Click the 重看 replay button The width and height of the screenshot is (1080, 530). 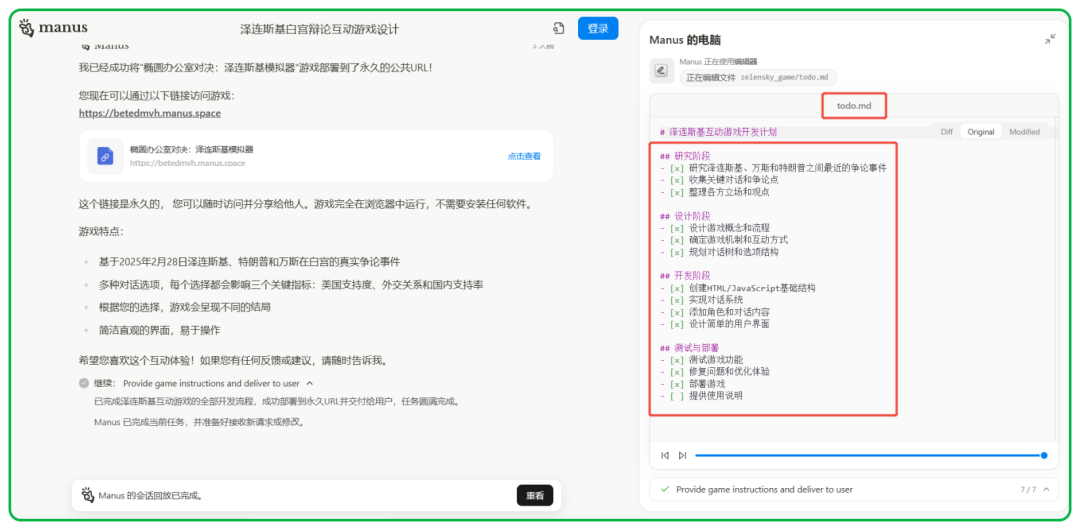534,495
